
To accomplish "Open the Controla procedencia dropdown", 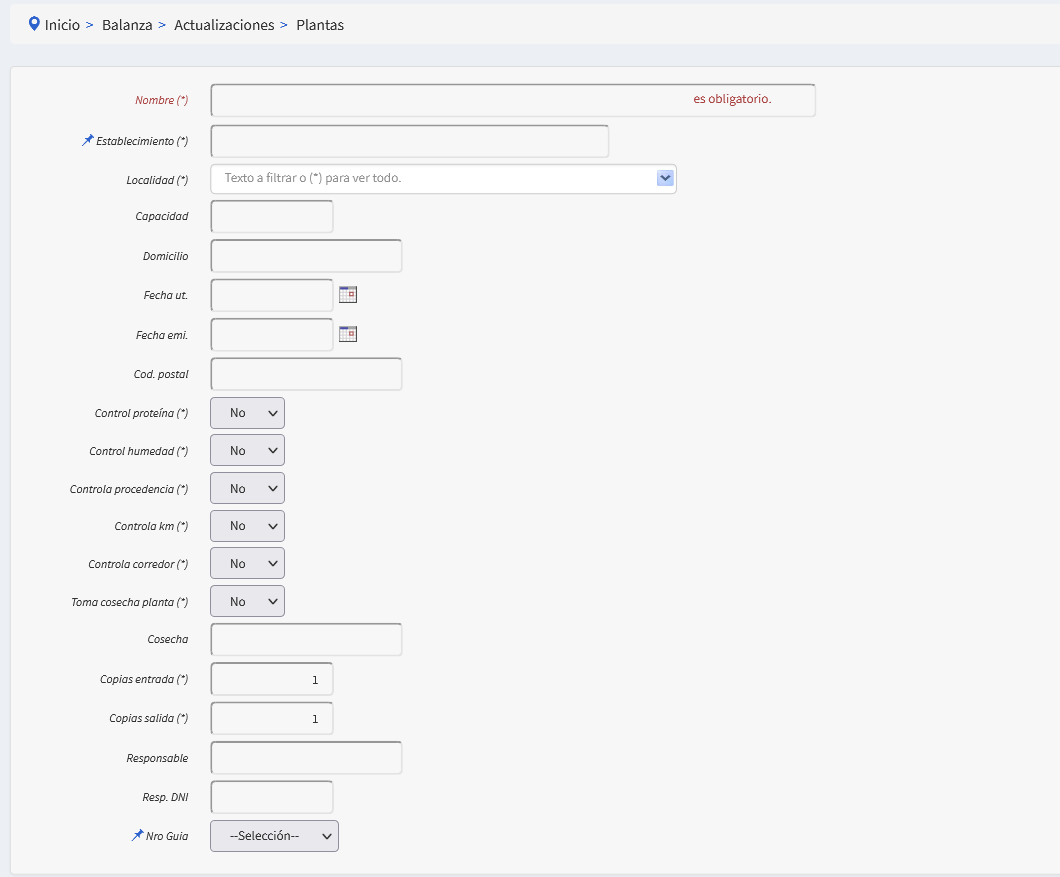I will pos(247,489).
